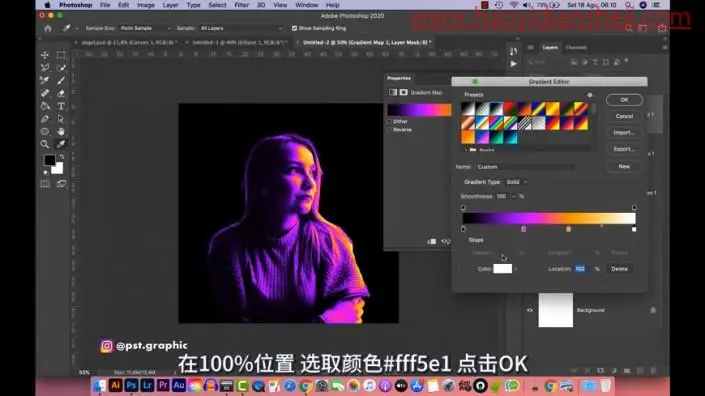Click the clip-to-layer icon in Properties panel
Viewport: 705px width, 396px height.
pyautogui.click(x=432, y=241)
